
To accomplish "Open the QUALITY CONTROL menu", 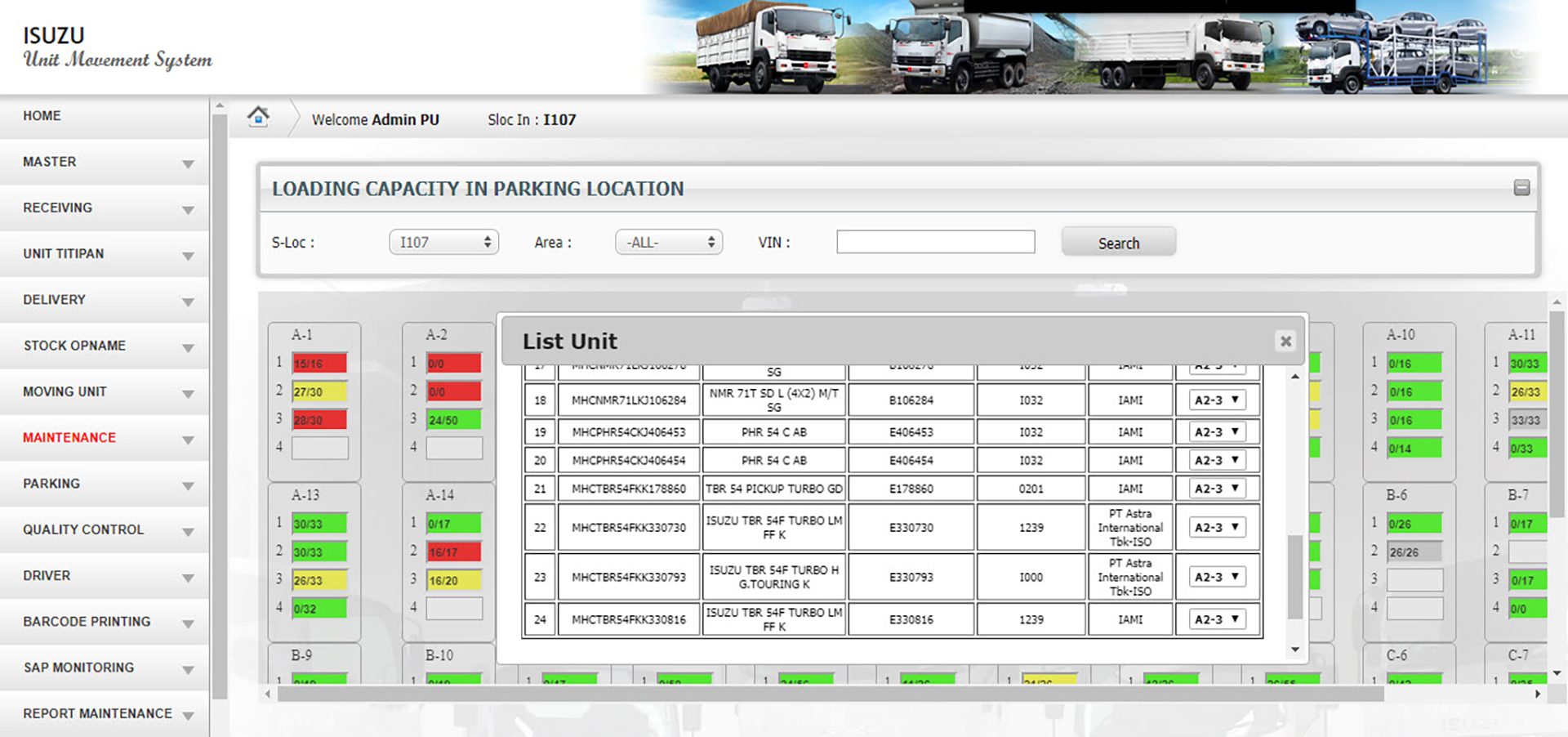I will point(83,529).
